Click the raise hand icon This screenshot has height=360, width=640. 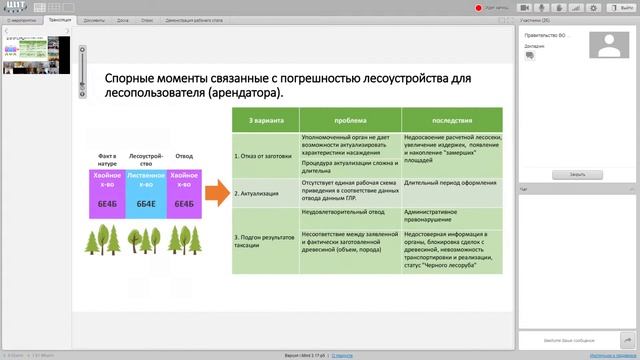pyautogui.click(x=559, y=8)
